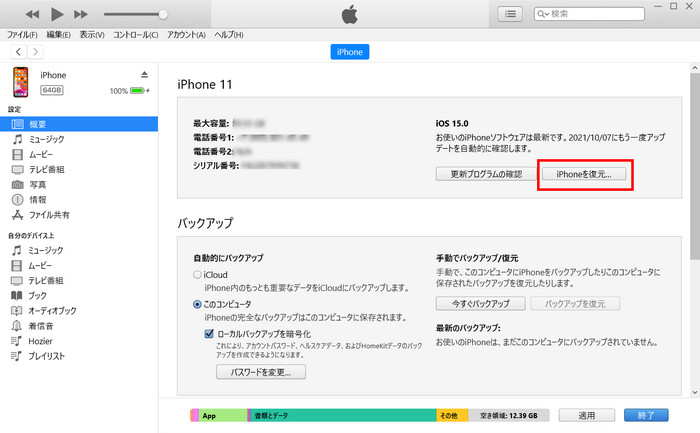Image resolution: width=700 pixels, height=433 pixels.
Task: Click the シリアル番号 label
Action: (216, 166)
